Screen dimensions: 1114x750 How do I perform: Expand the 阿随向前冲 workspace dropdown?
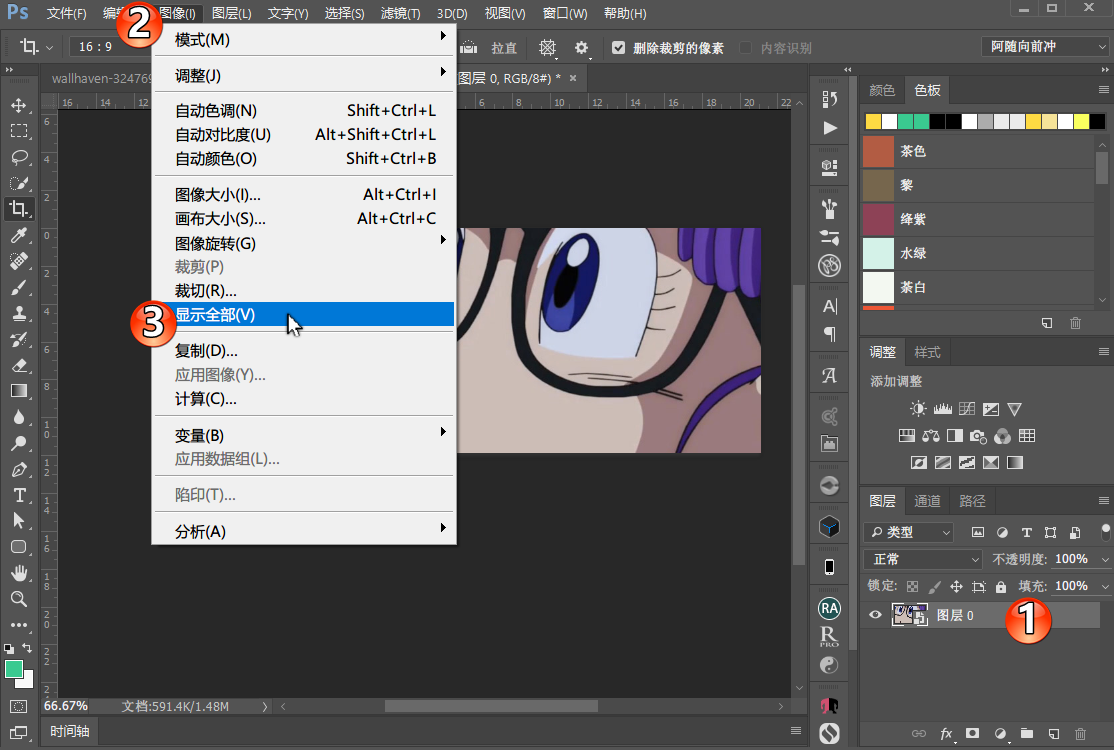1043,47
